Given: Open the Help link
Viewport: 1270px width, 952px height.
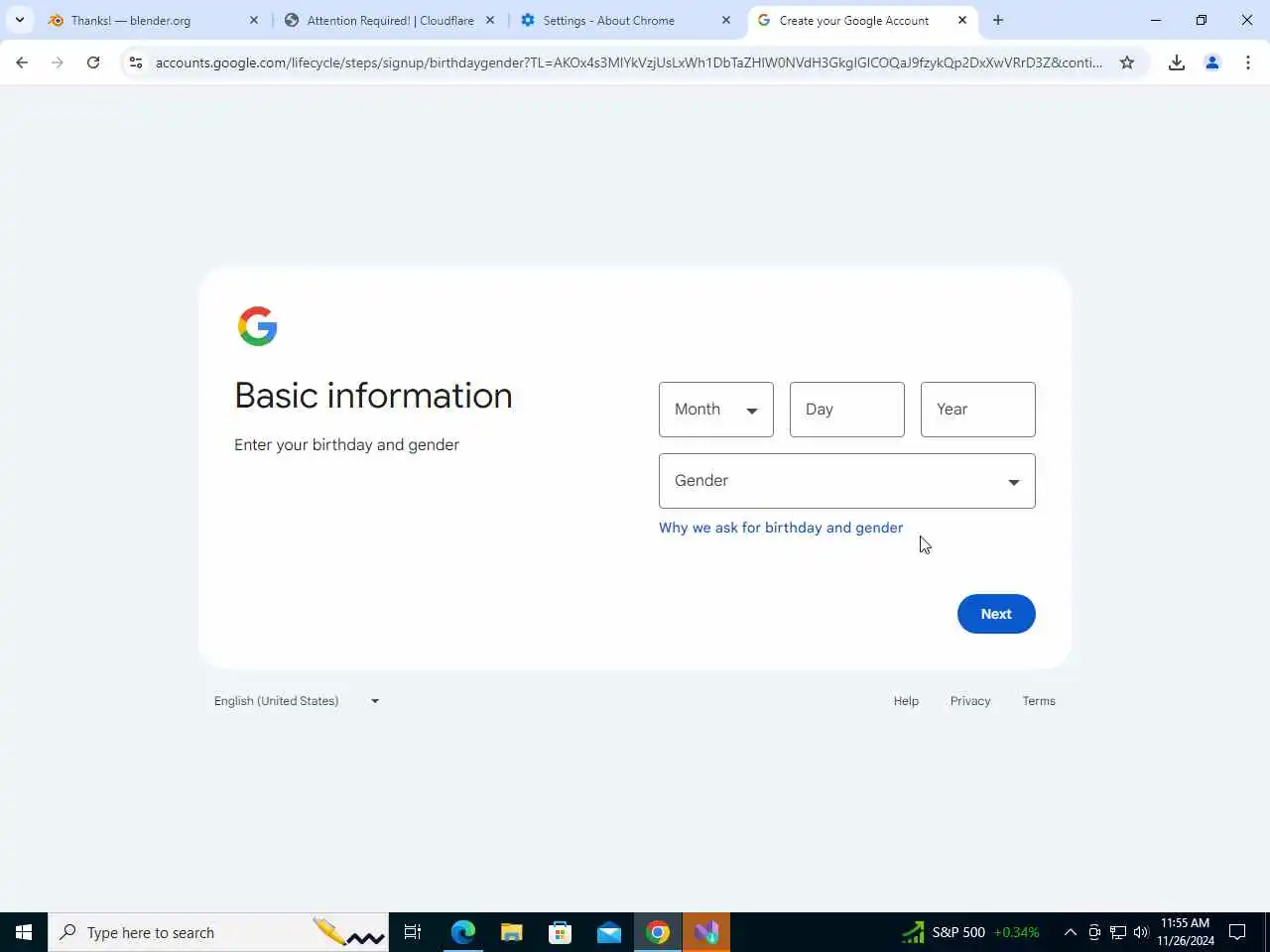Looking at the screenshot, I should coord(906,701).
